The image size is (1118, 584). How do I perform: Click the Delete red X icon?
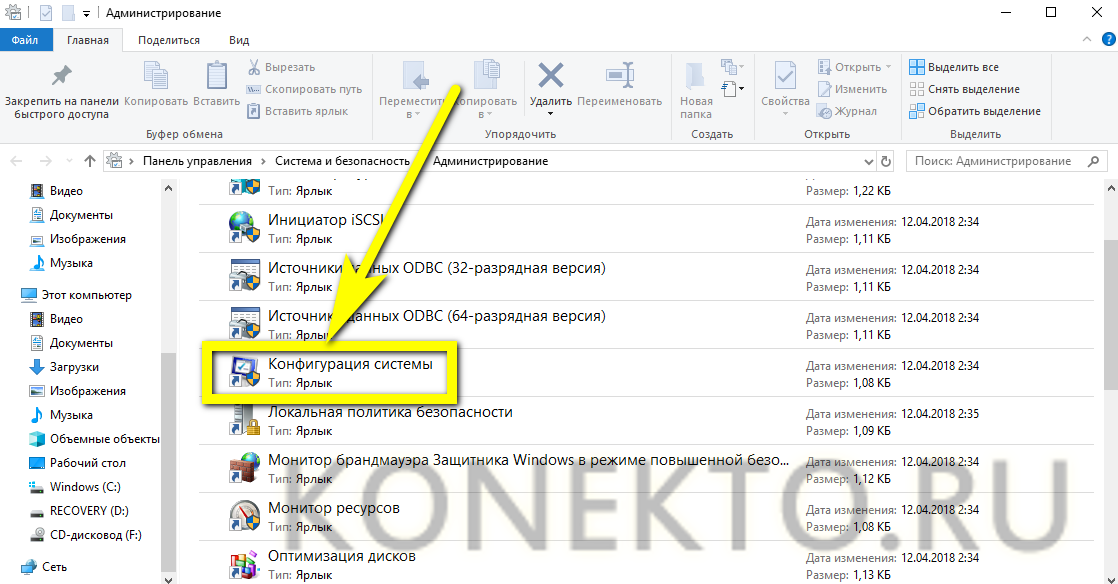(x=550, y=76)
